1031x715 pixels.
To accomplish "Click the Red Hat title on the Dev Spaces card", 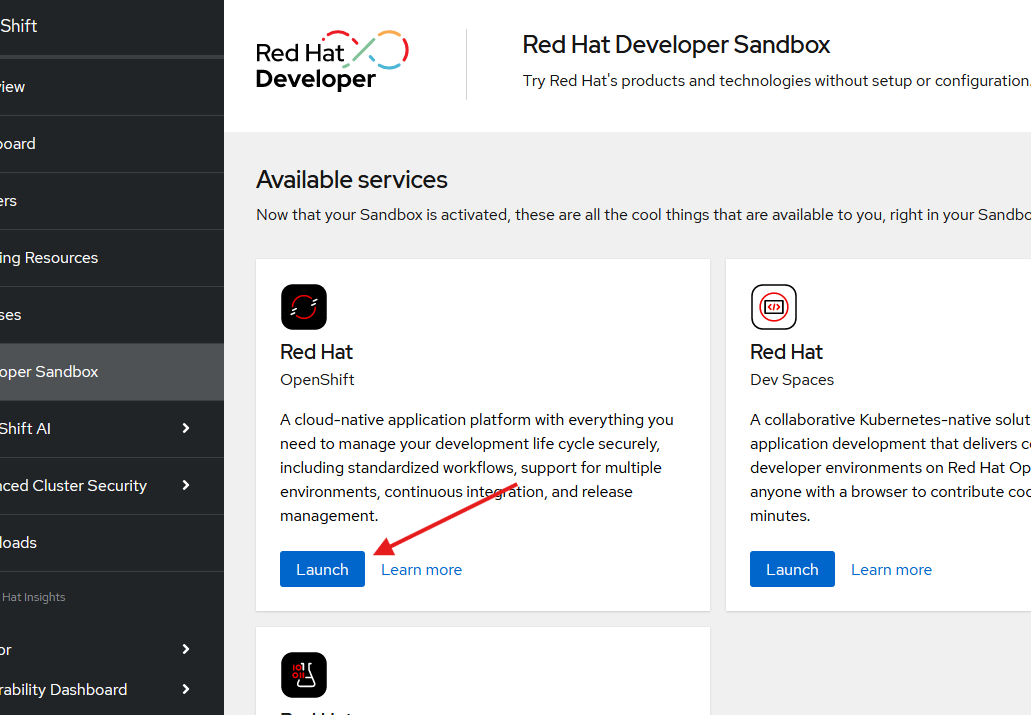I will [x=786, y=352].
